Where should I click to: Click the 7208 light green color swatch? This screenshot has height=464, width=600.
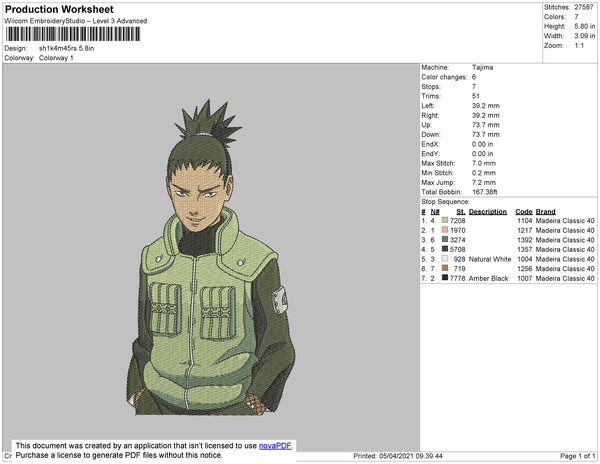[445, 220]
